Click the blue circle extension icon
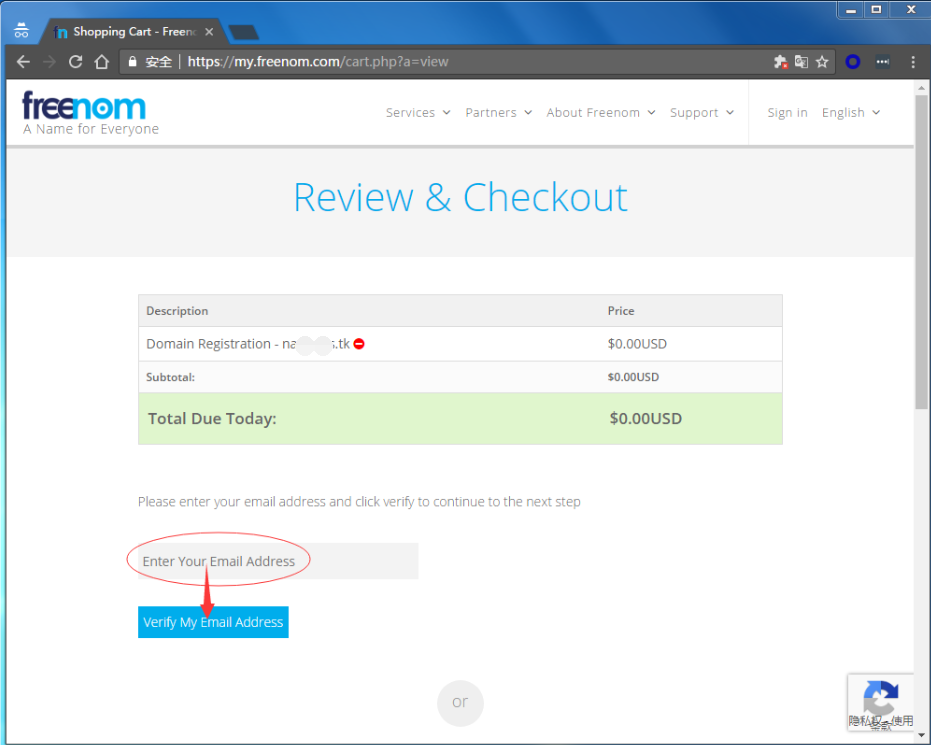The image size is (931, 745). 853,62
